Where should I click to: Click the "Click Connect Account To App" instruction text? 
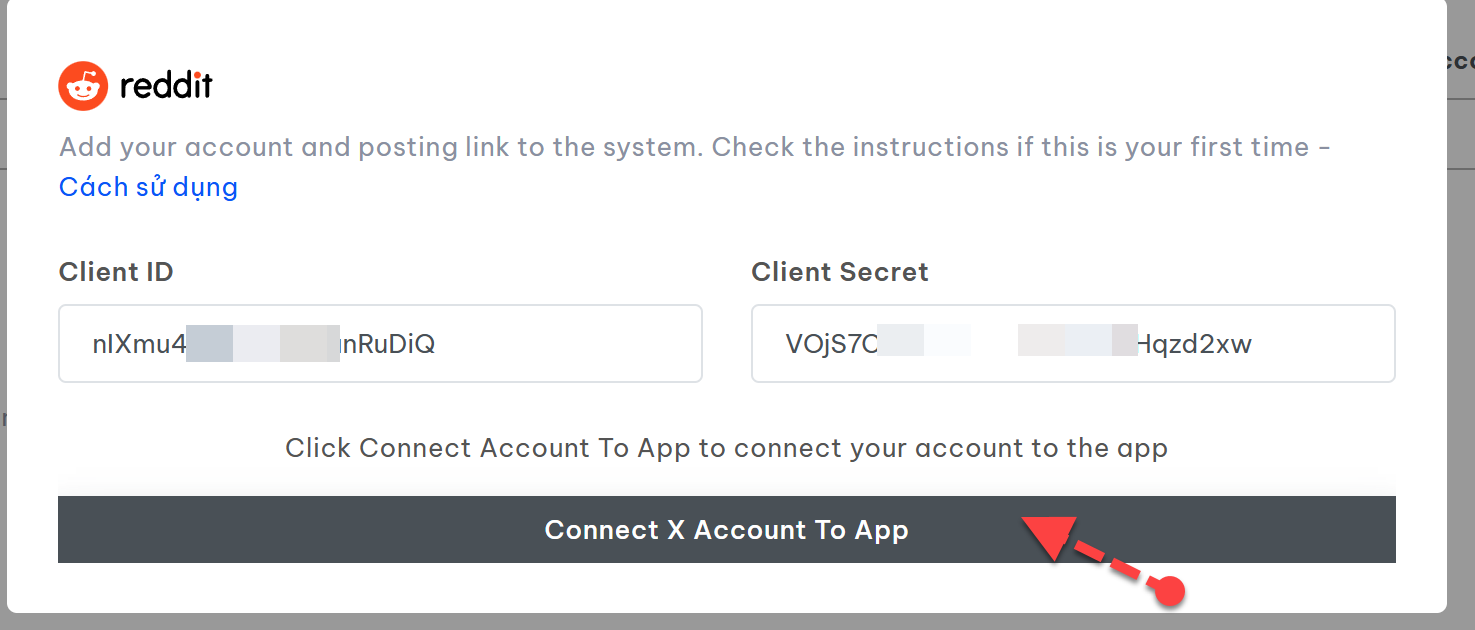point(726,448)
